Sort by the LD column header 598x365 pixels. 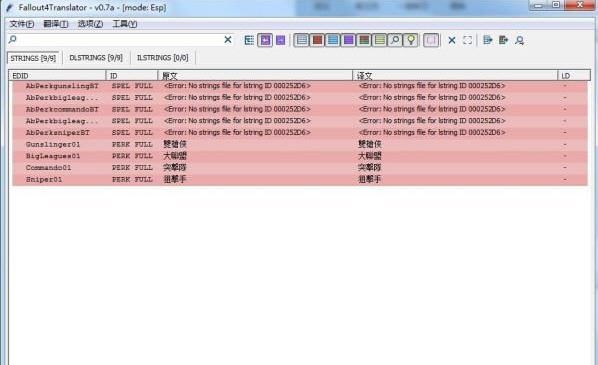point(574,76)
